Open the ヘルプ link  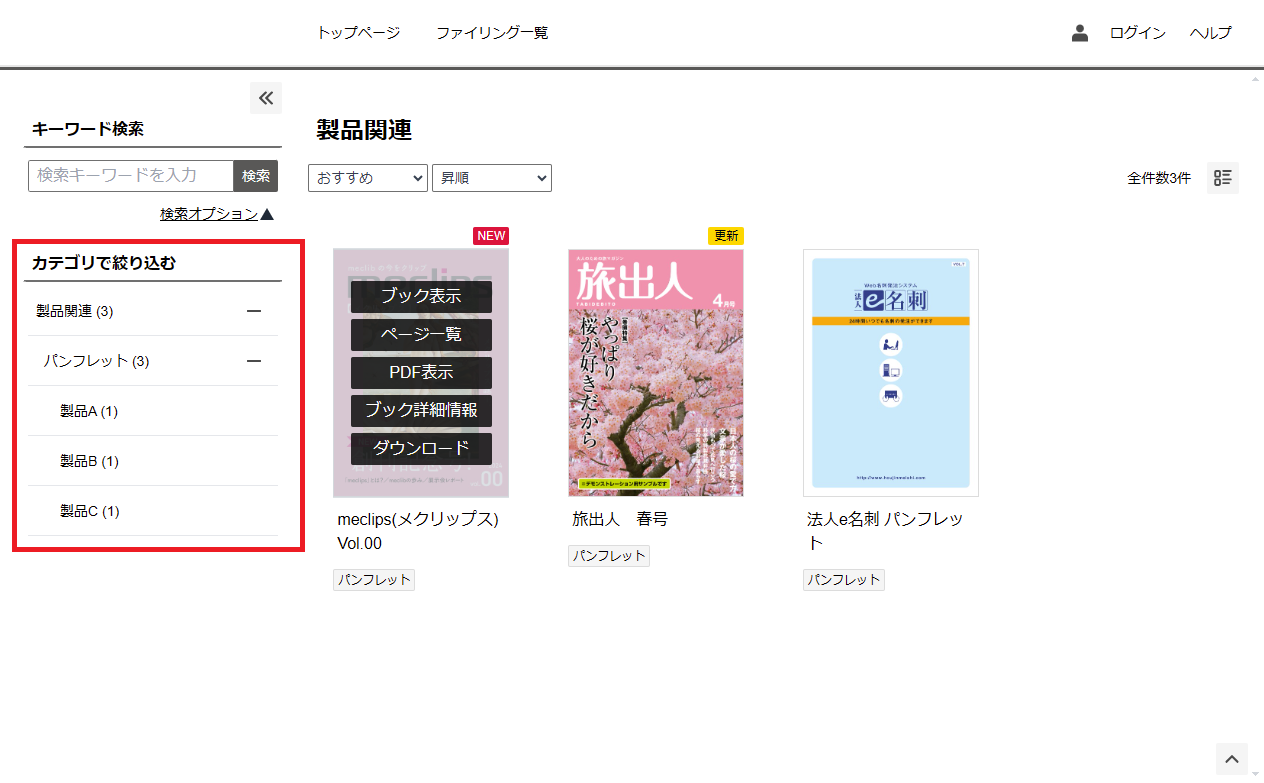pyautogui.click(x=1210, y=33)
